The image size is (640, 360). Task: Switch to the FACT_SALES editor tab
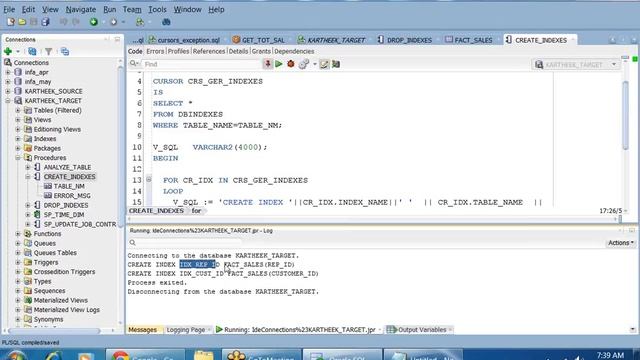click(469, 40)
